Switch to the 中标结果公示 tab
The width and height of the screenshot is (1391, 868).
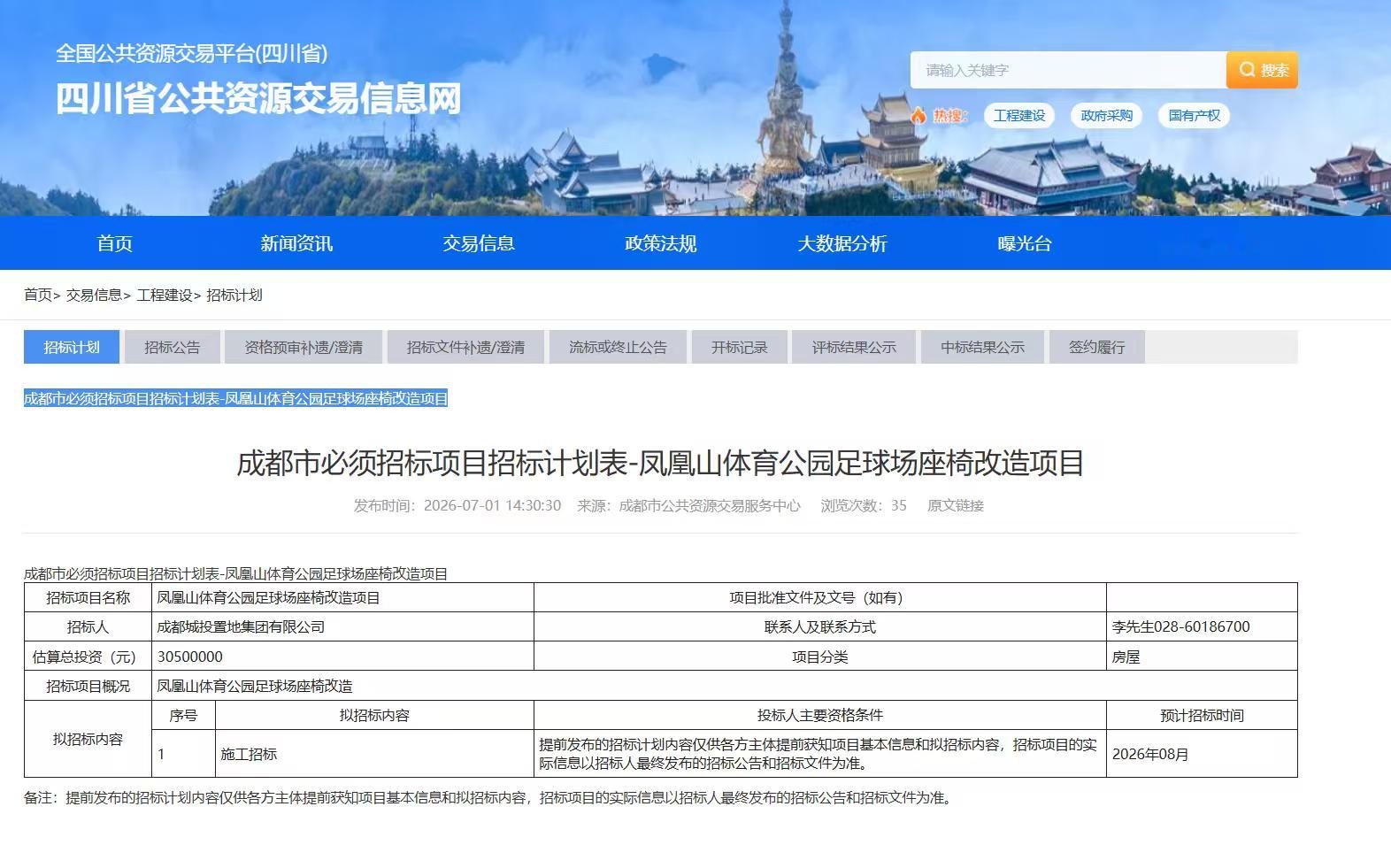click(982, 347)
